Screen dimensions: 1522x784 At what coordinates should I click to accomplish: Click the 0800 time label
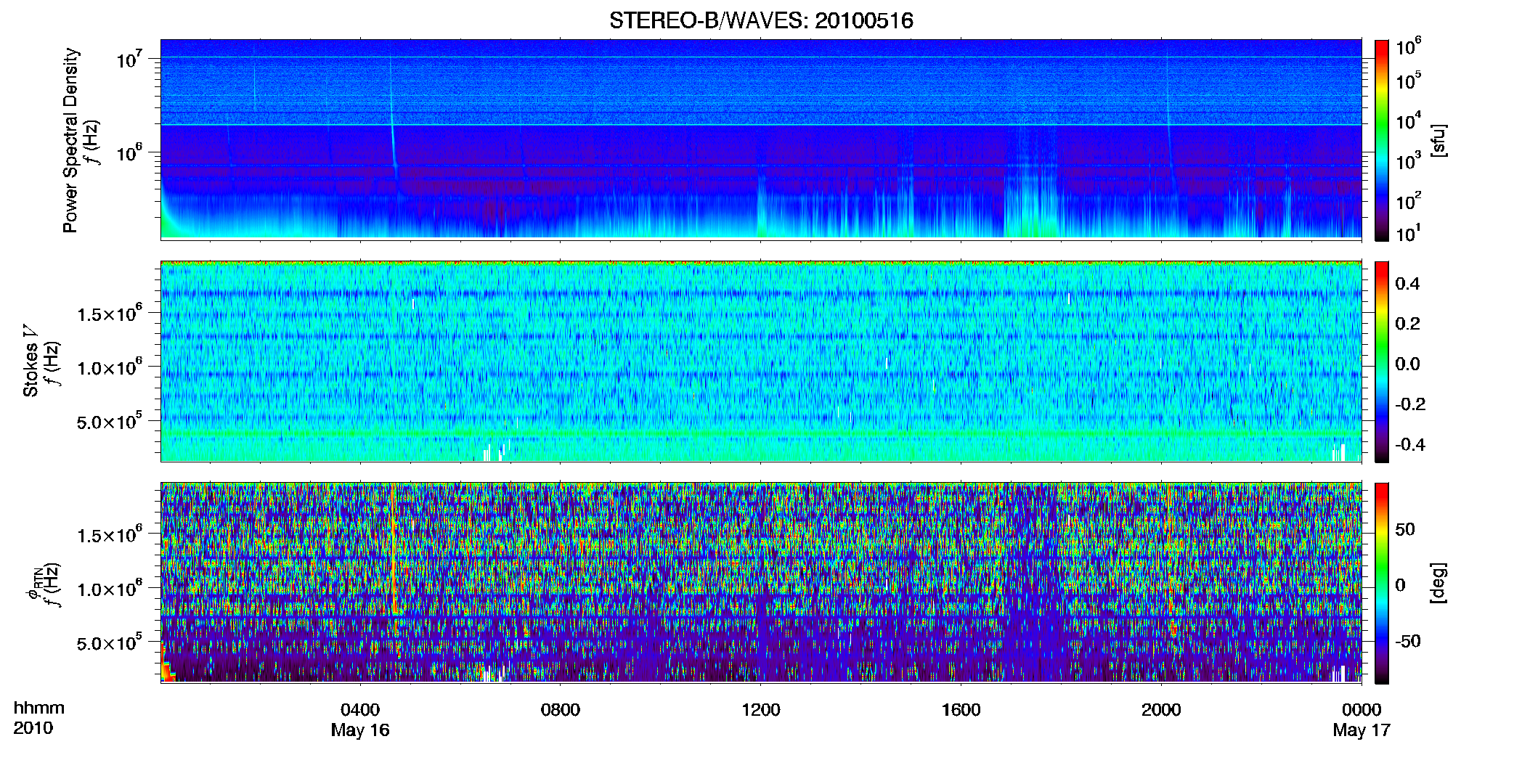(561, 709)
